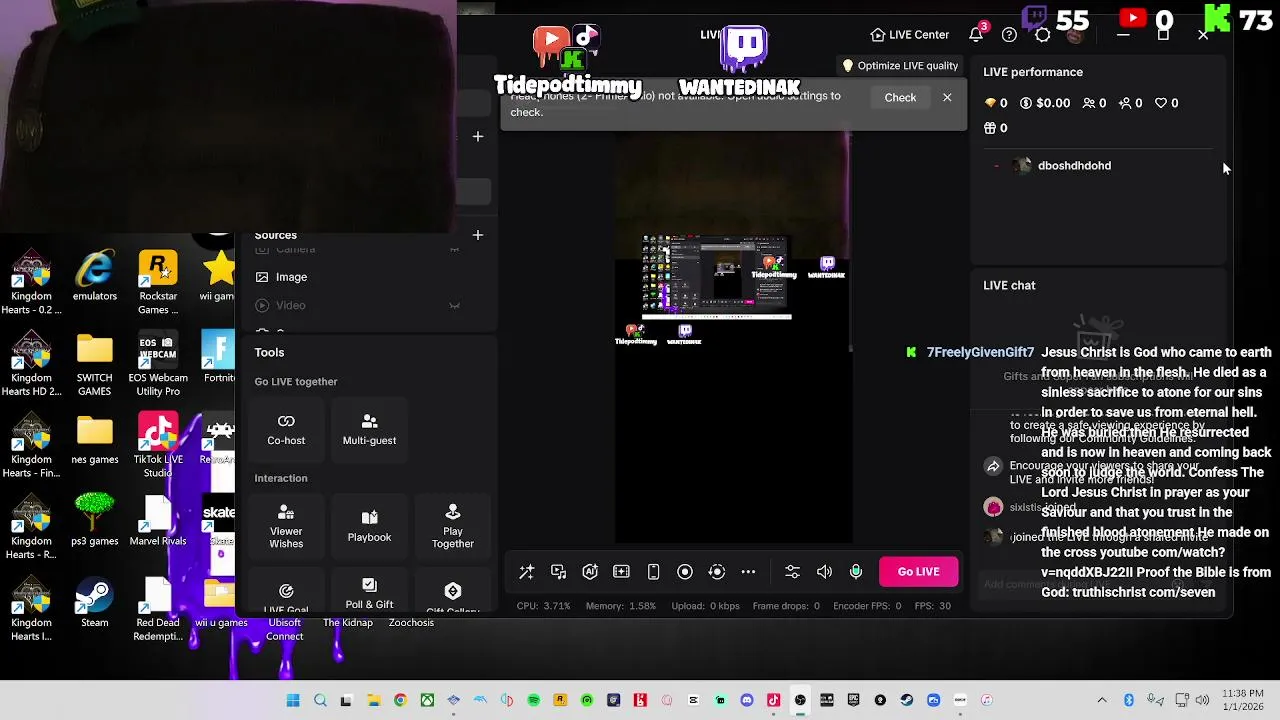
Task: Open the replay capture tool
Action: tap(716, 572)
